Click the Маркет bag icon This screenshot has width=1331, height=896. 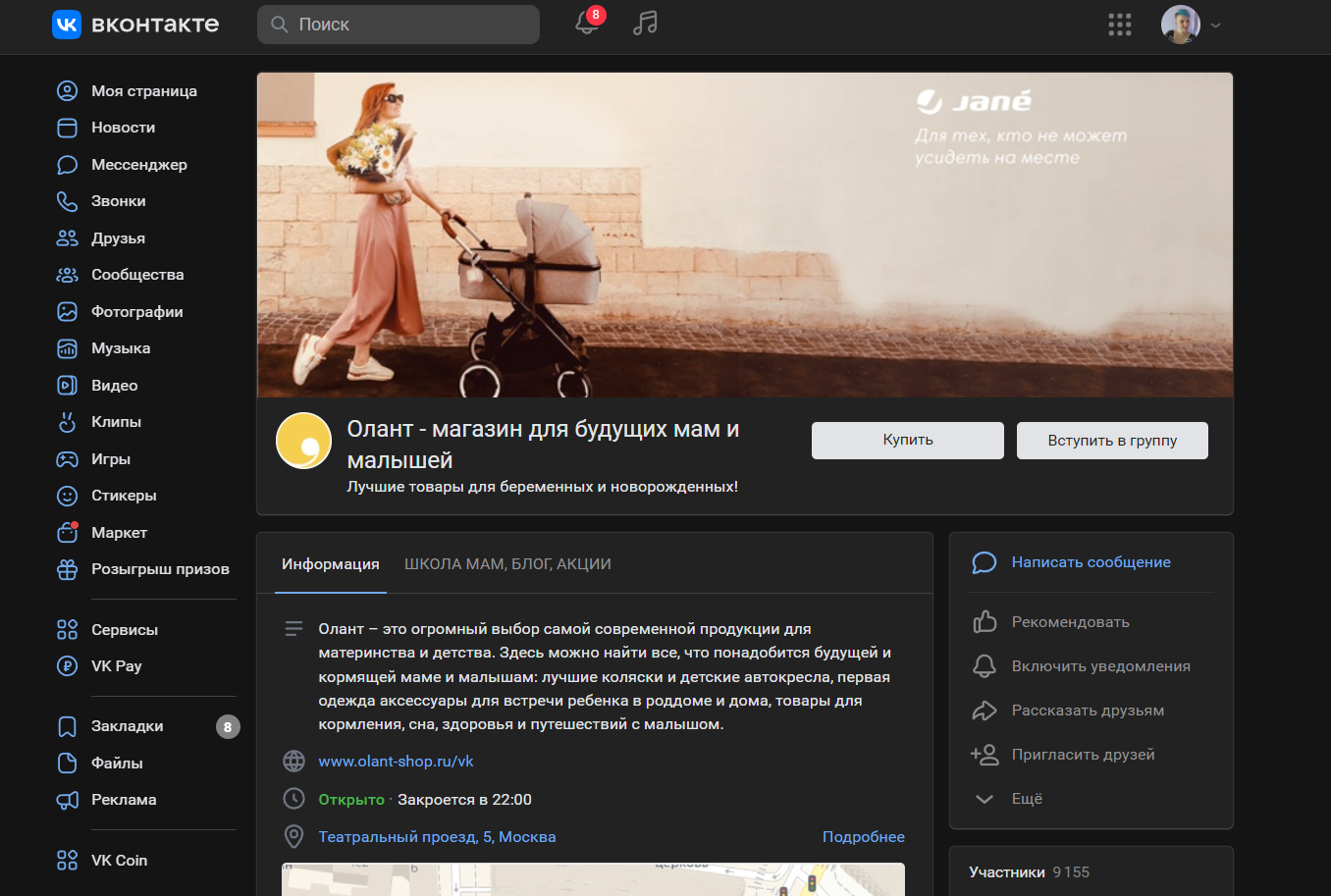coord(67,533)
